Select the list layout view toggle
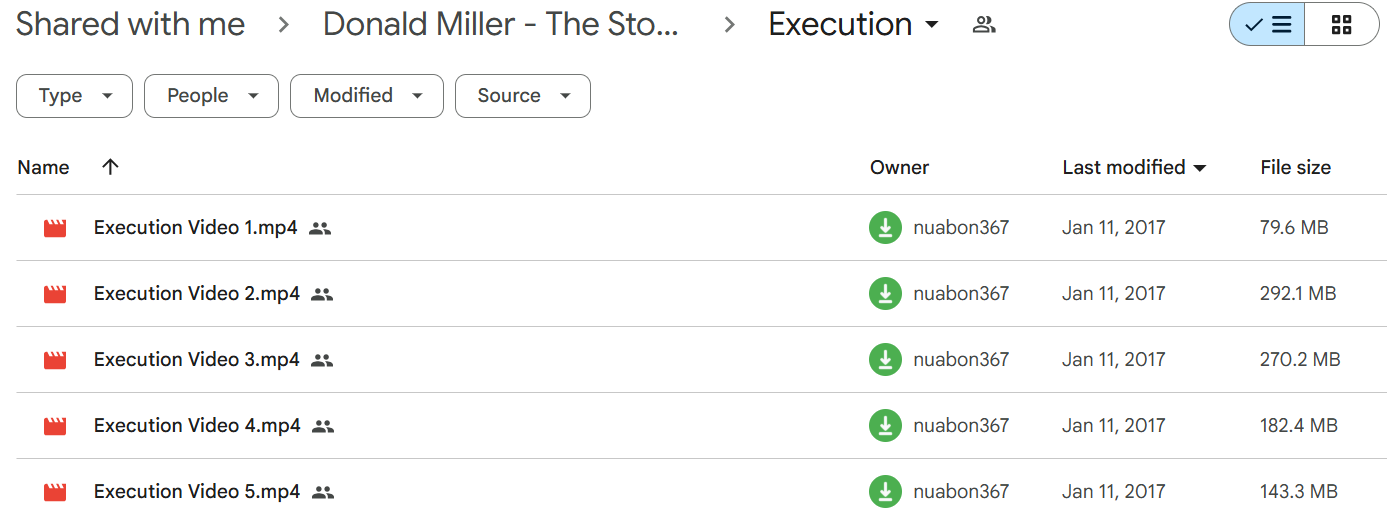 pos(1267,25)
